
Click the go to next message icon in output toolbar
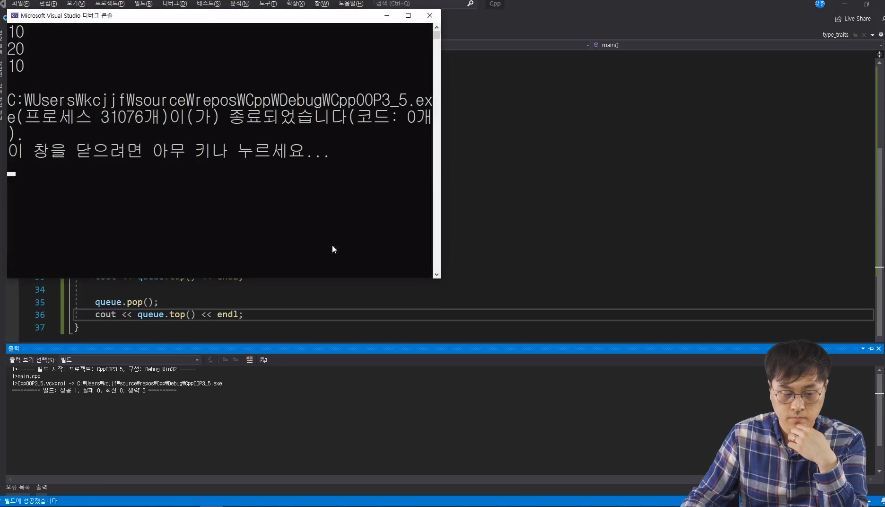(235, 360)
